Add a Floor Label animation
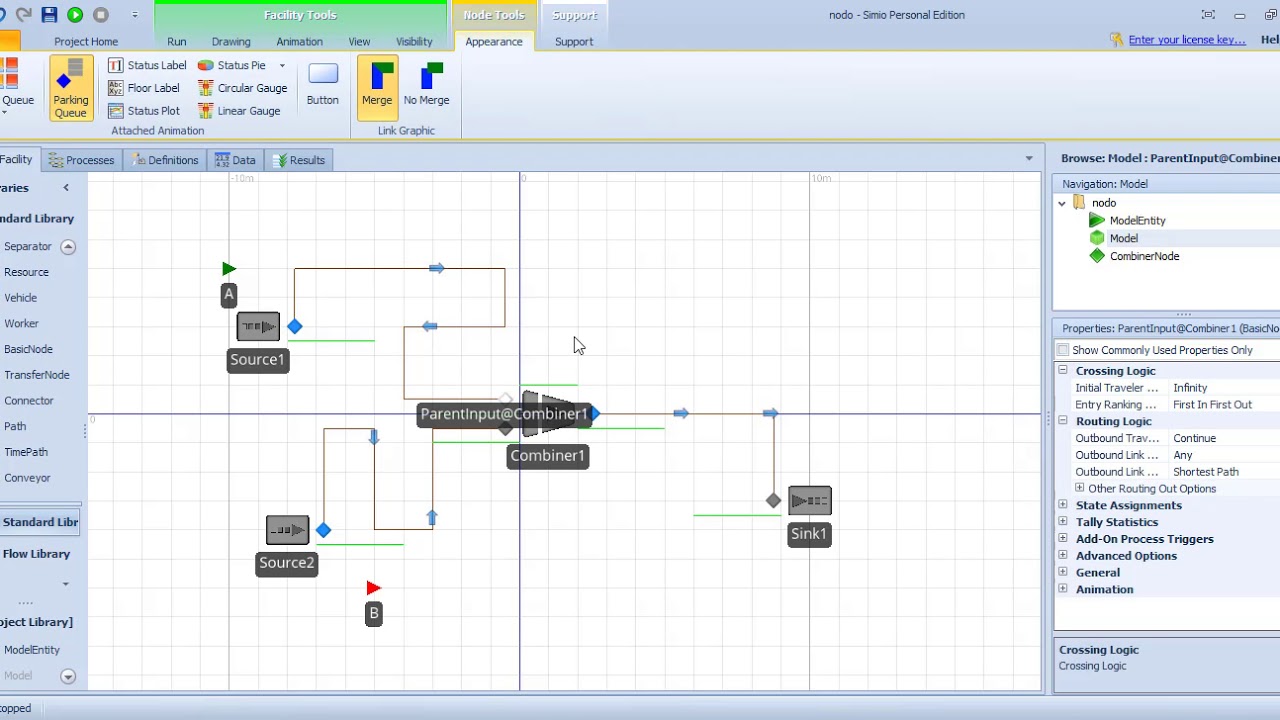The image size is (1280, 720). [144, 88]
